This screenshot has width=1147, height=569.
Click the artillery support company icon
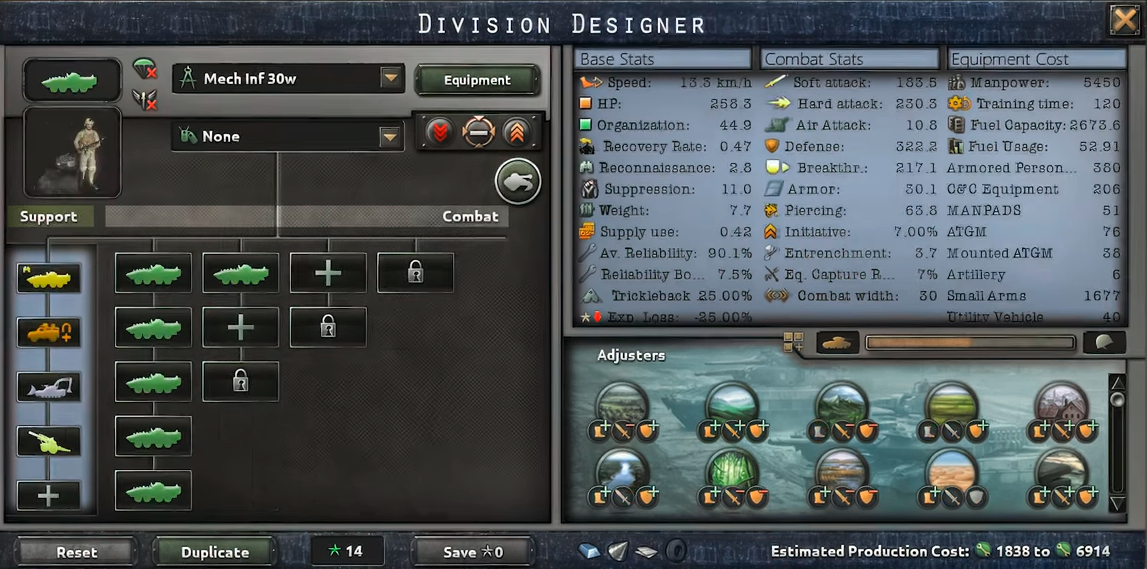click(x=48, y=441)
